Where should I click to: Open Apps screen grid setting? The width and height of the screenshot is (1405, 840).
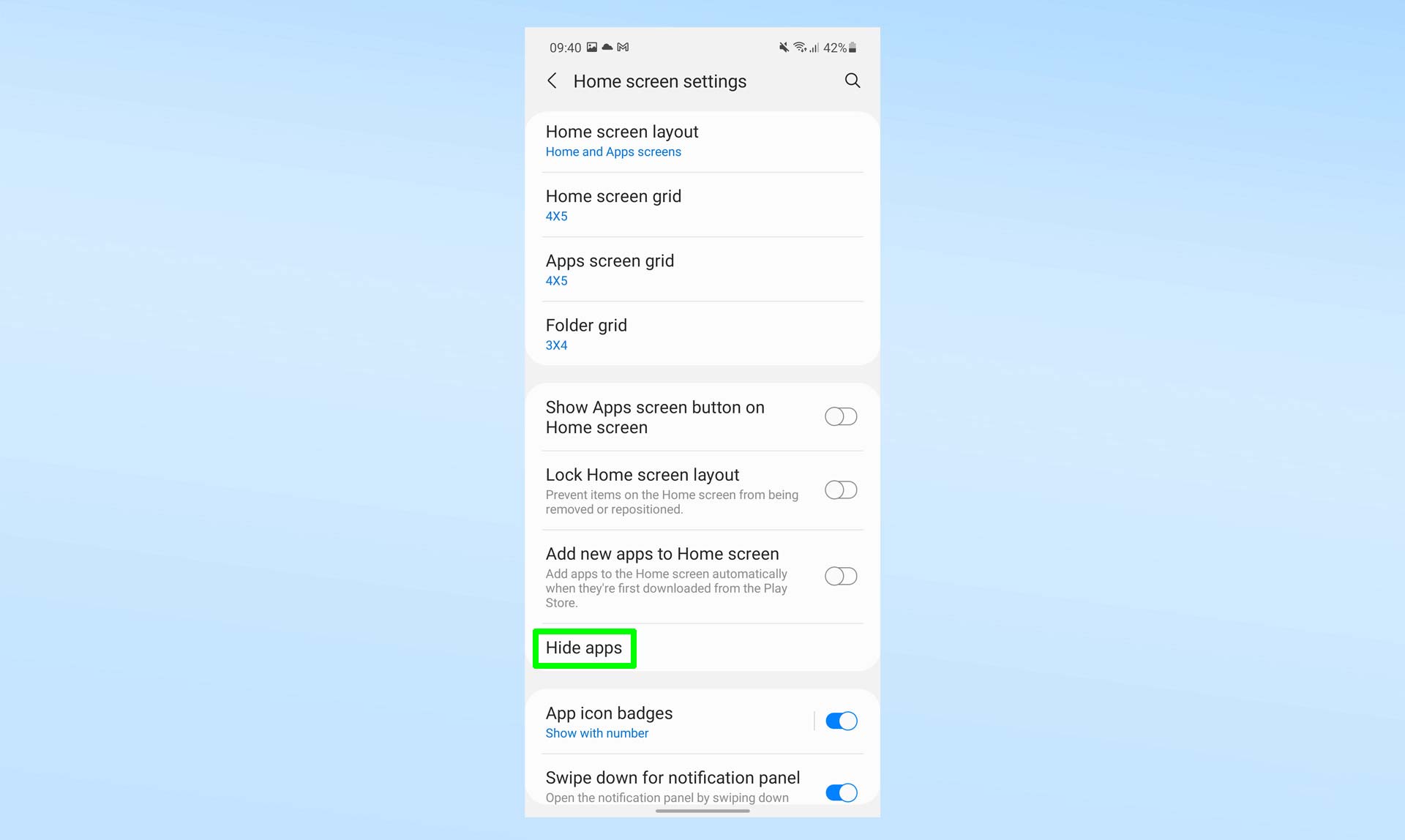coord(702,269)
